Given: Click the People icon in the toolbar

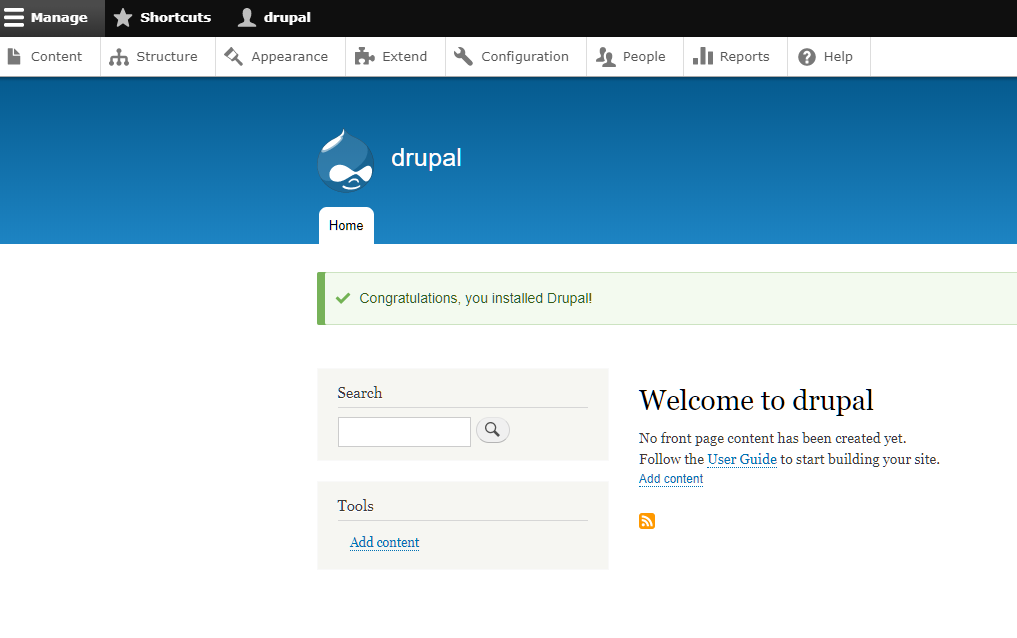Looking at the screenshot, I should coord(607,56).
